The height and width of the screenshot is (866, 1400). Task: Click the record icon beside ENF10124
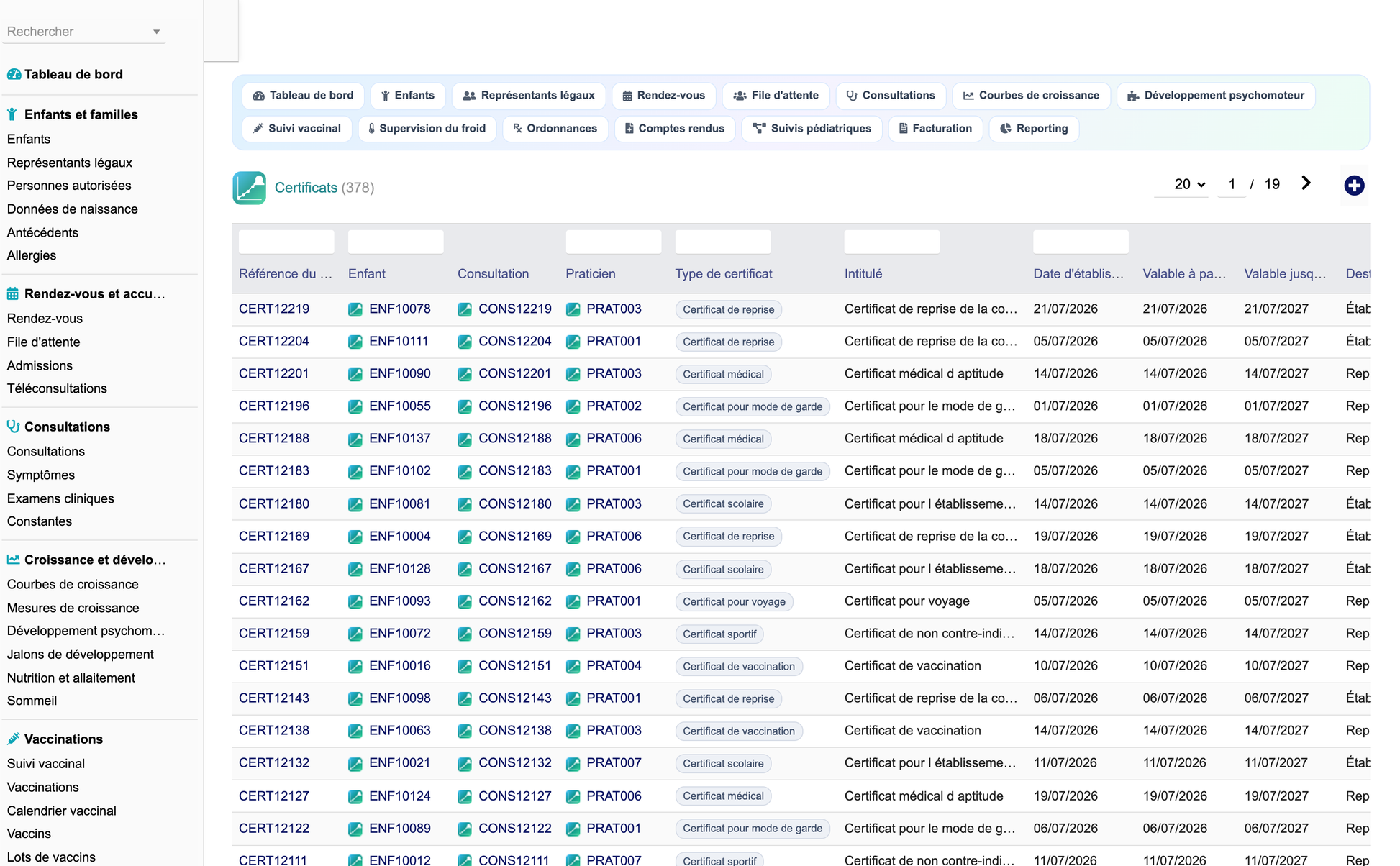click(x=355, y=796)
